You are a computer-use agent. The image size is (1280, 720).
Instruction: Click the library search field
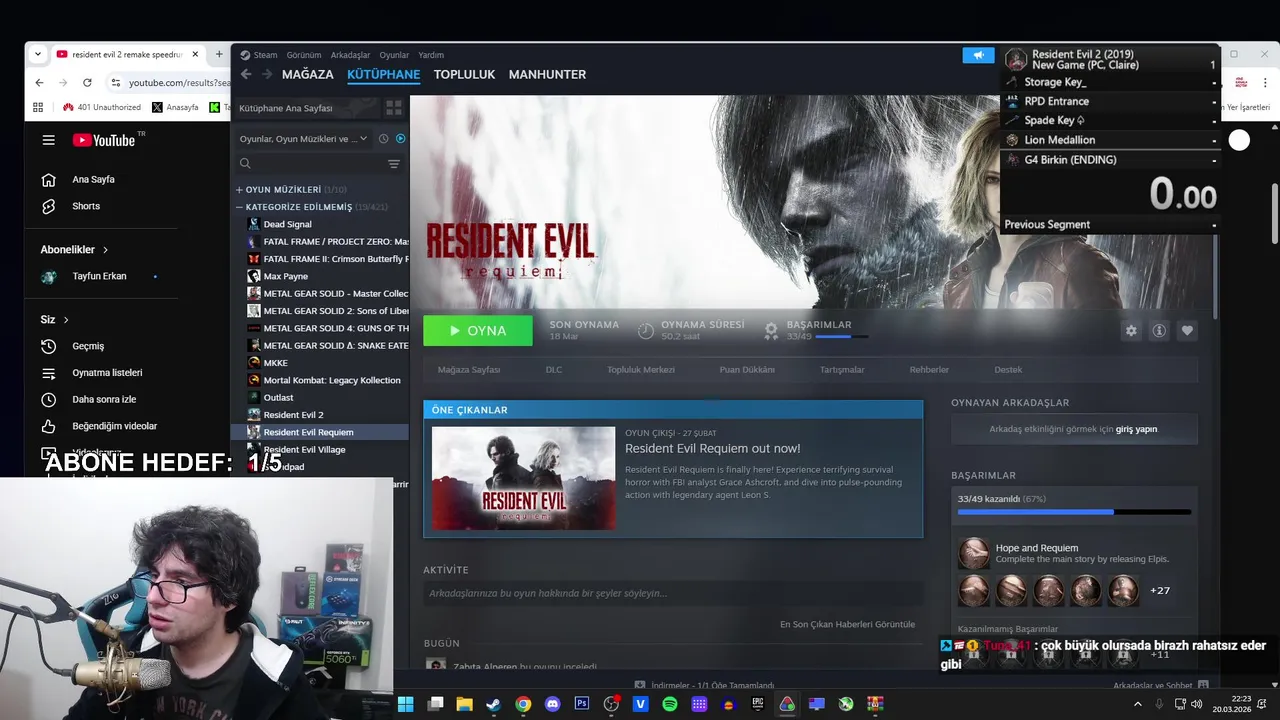click(x=310, y=164)
